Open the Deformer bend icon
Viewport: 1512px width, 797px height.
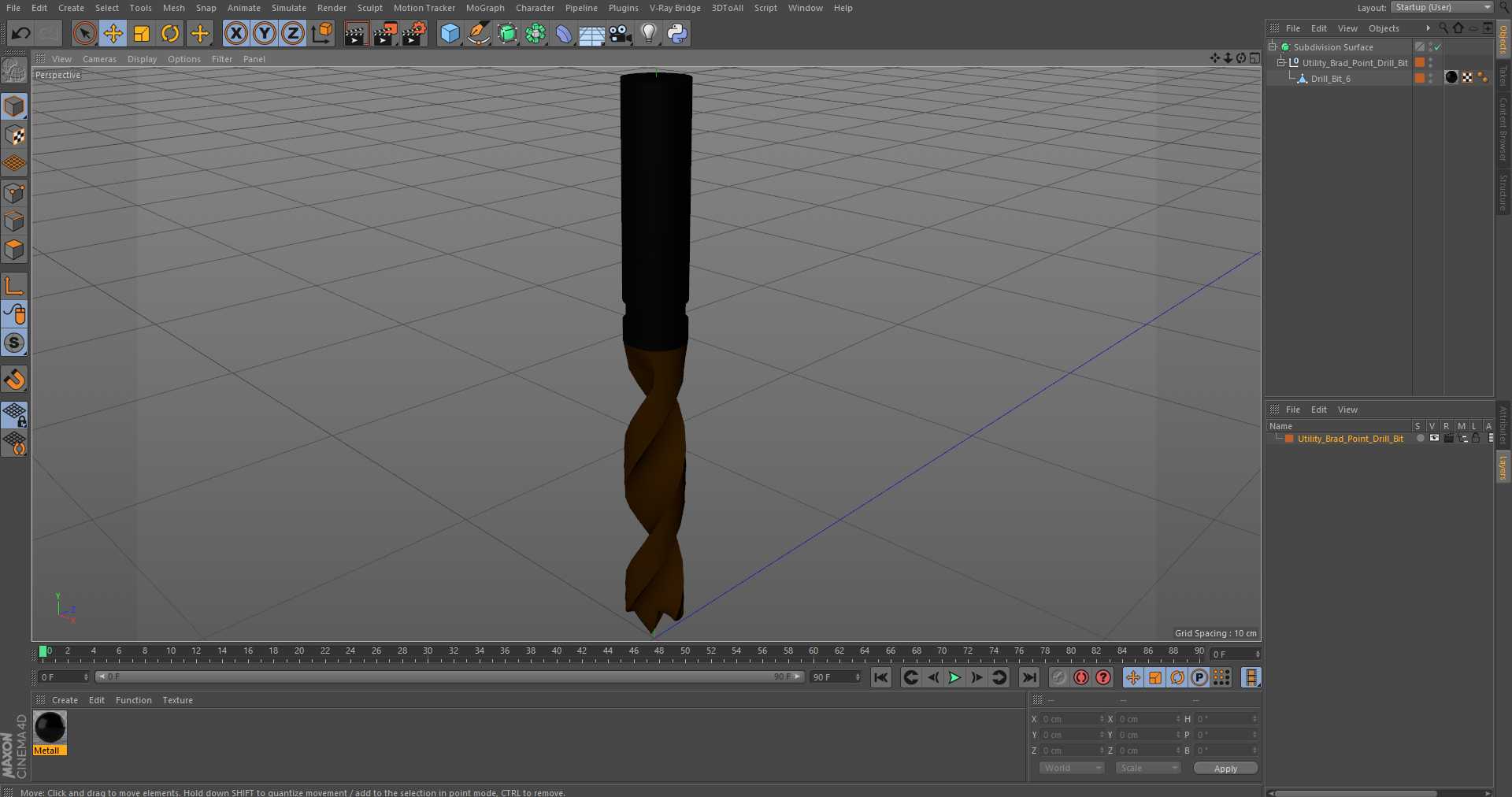(564, 33)
